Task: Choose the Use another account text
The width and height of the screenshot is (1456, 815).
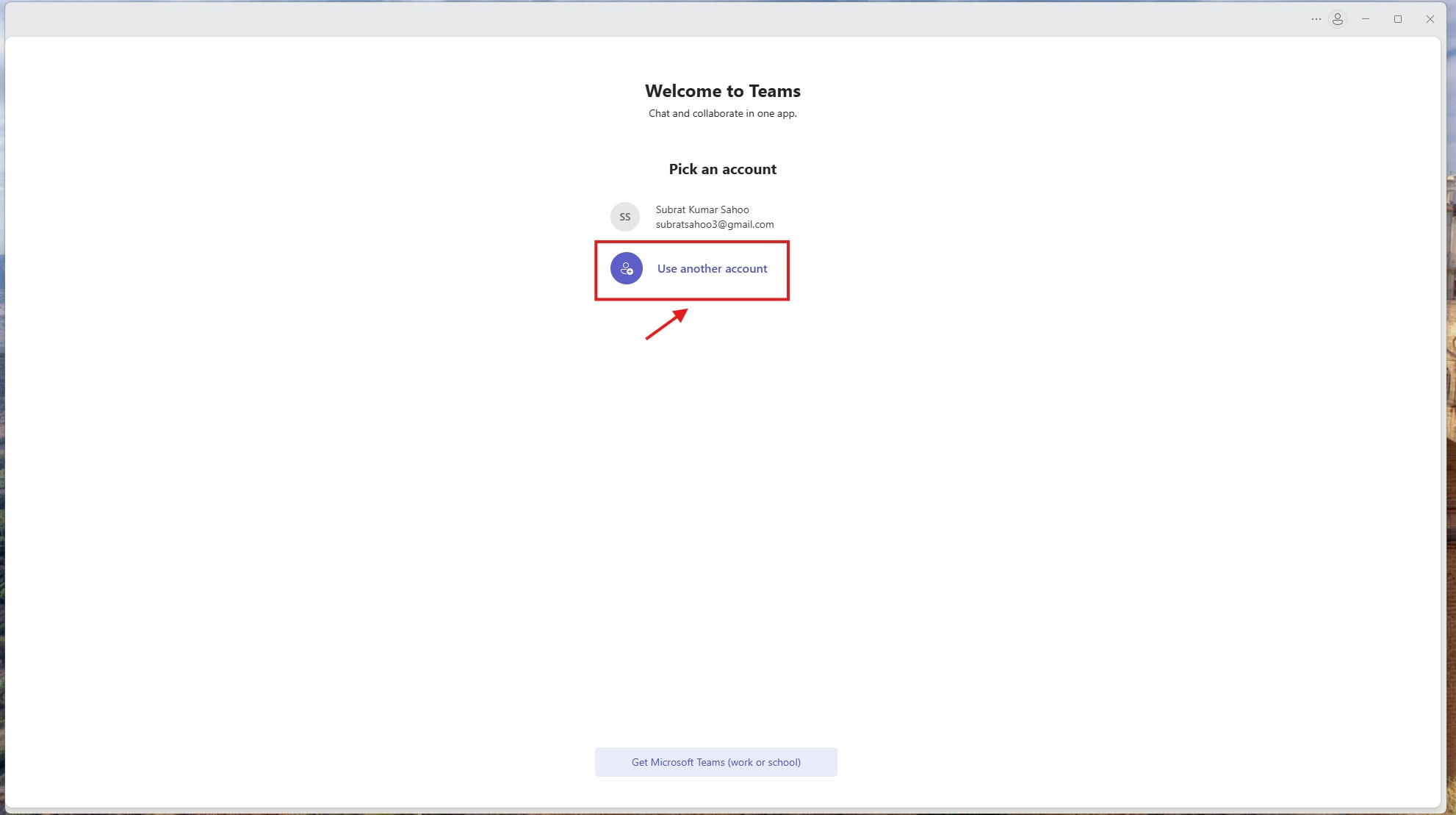Action: coord(712,269)
